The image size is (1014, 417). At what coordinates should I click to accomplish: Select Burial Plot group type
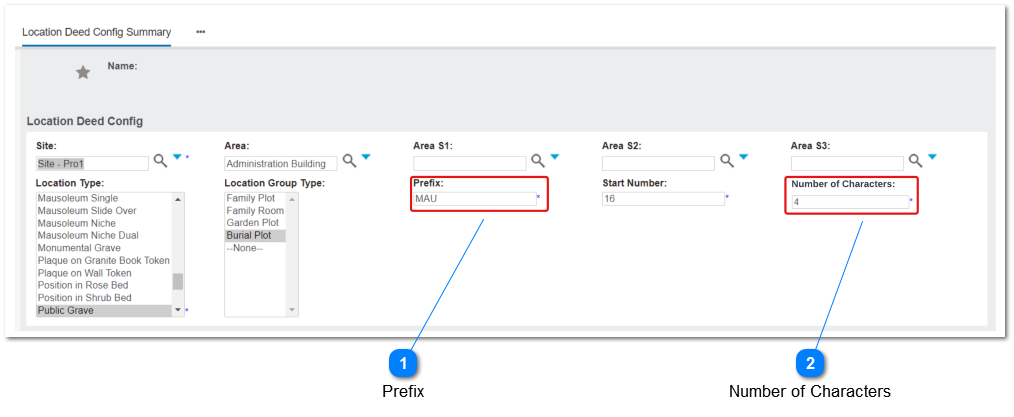click(x=255, y=235)
